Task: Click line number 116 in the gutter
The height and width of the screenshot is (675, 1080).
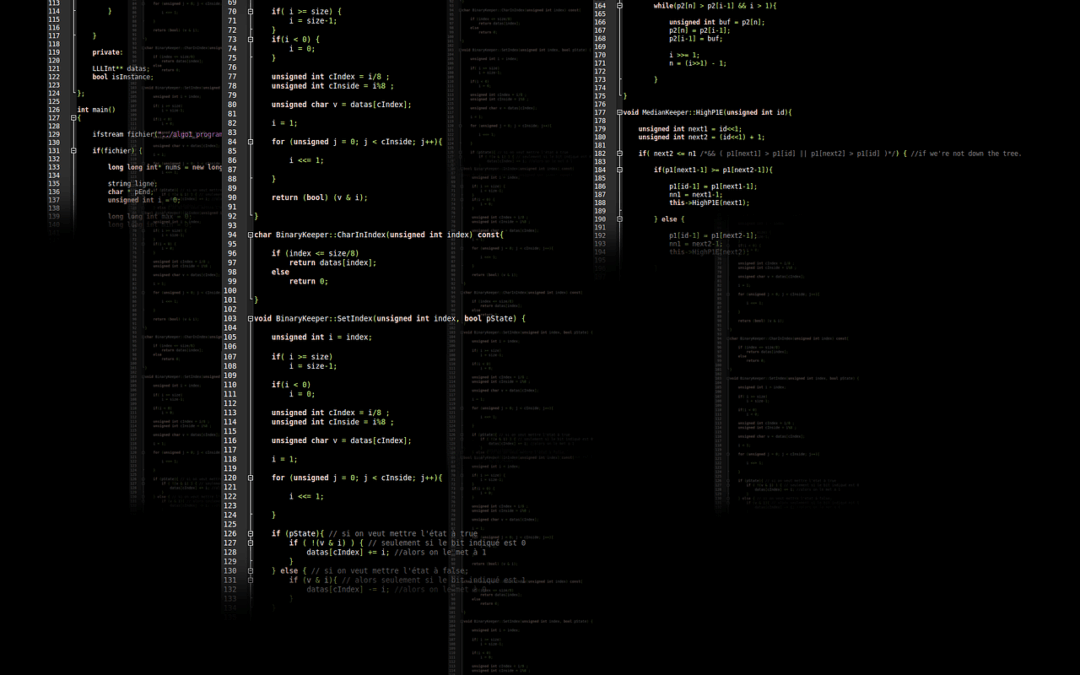Action: [x=54, y=27]
